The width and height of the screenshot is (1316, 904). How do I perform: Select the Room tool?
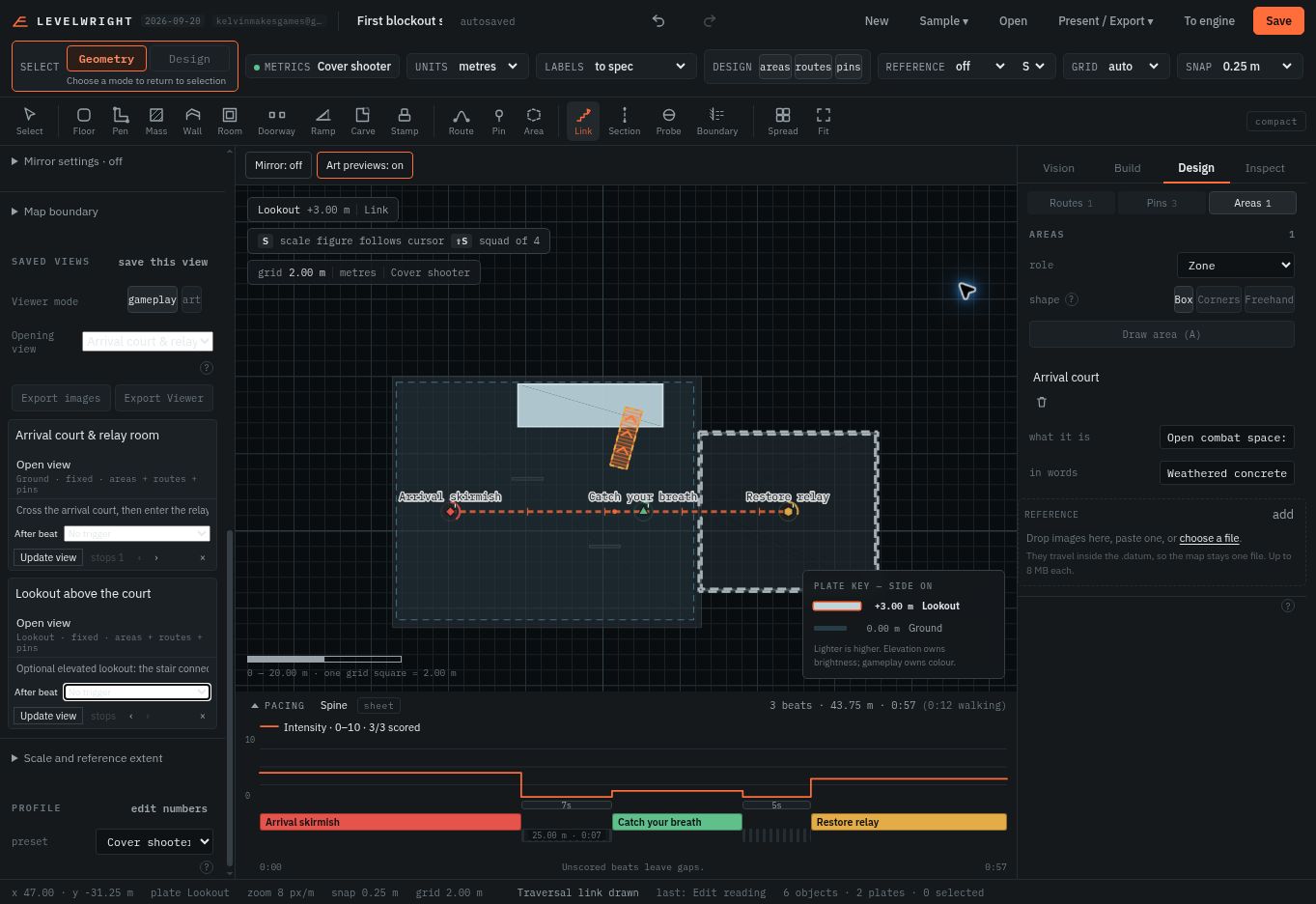(230, 122)
